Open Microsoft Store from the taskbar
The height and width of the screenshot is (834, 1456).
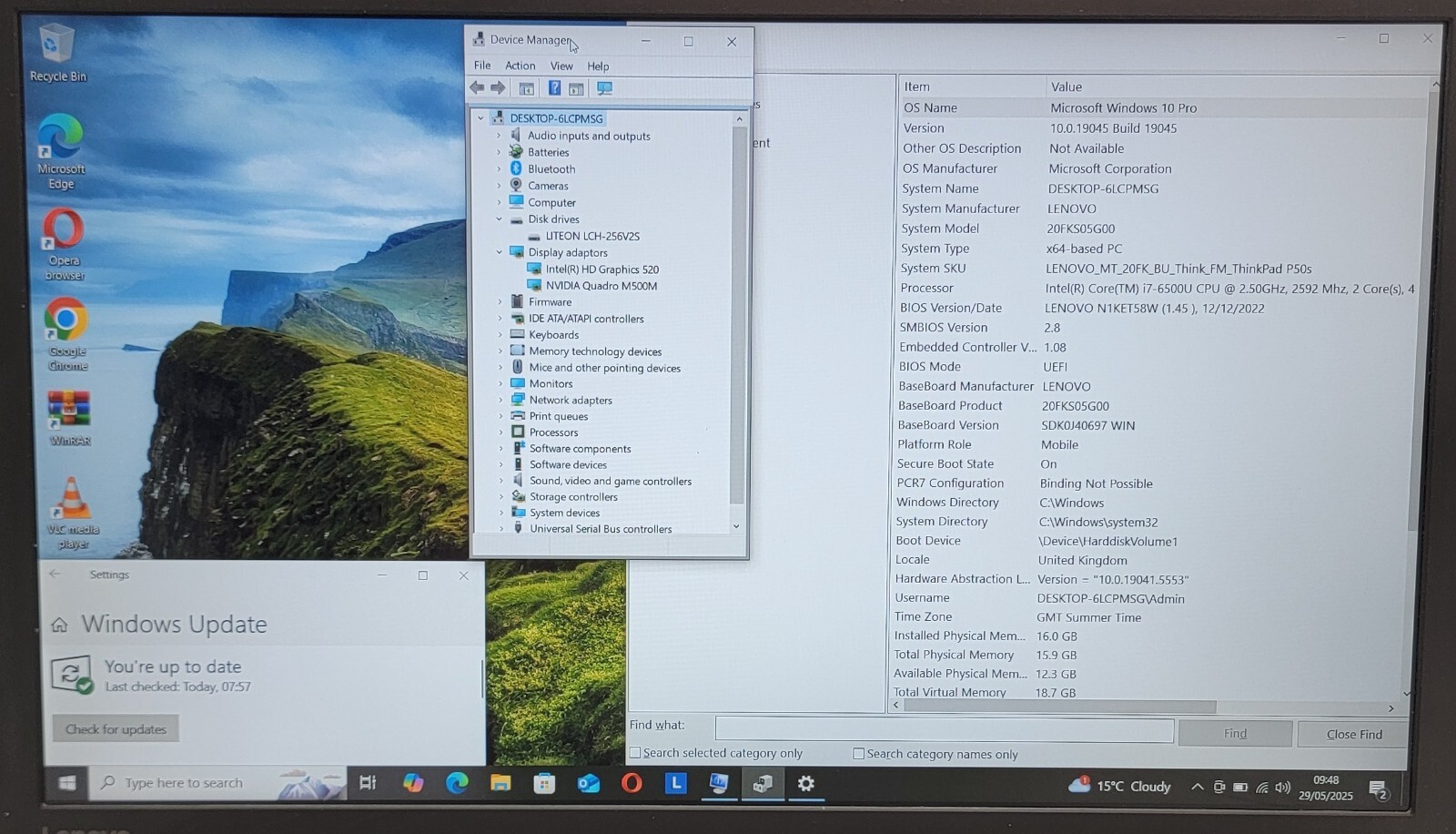click(544, 783)
